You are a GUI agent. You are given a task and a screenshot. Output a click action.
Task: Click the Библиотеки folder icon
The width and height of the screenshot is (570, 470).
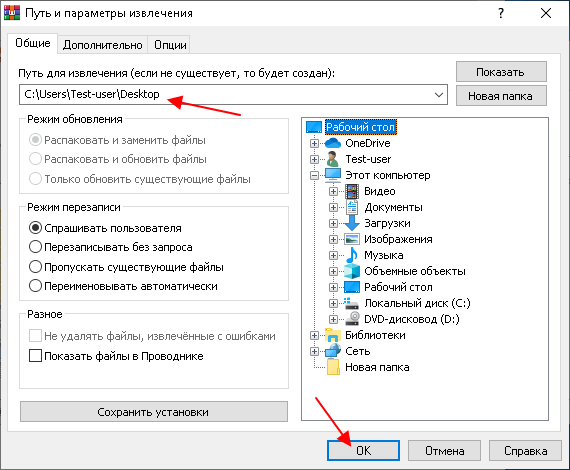point(333,335)
